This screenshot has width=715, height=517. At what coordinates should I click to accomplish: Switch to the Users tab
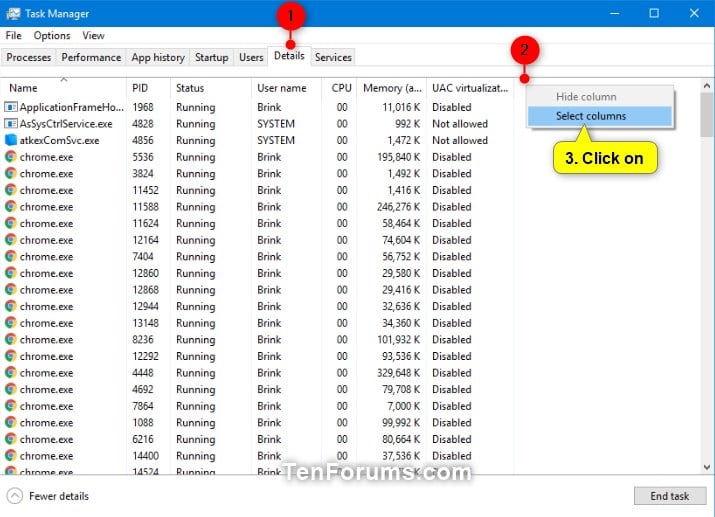(251, 57)
